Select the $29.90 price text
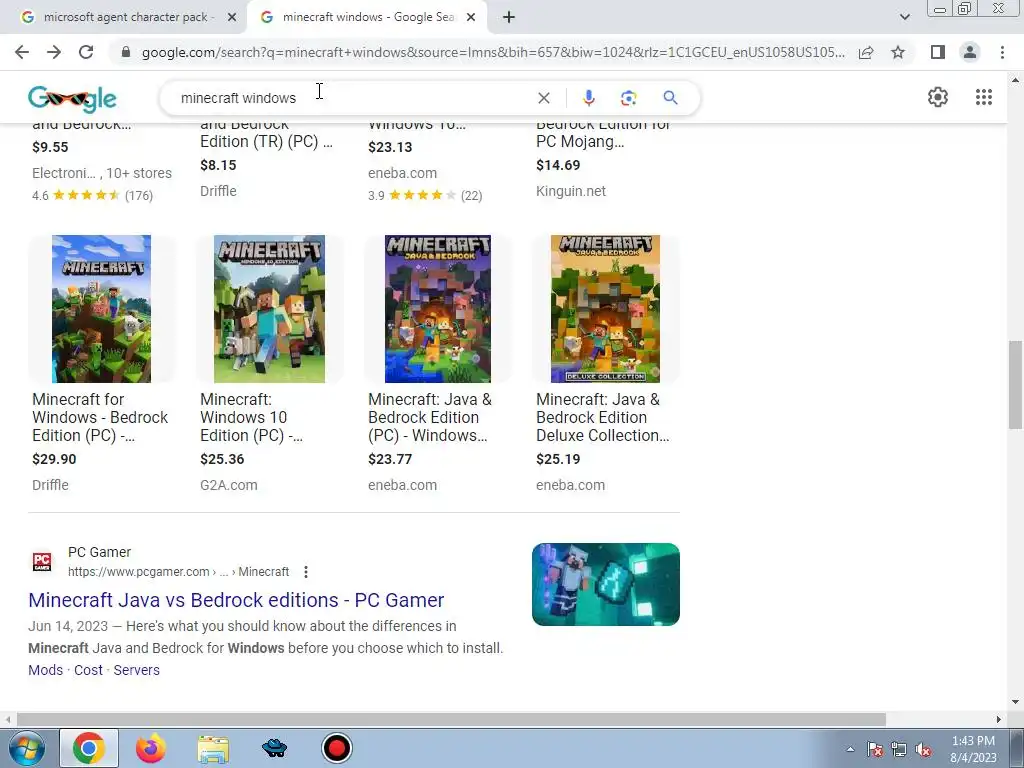The height and width of the screenshot is (768, 1024). [54, 459]
